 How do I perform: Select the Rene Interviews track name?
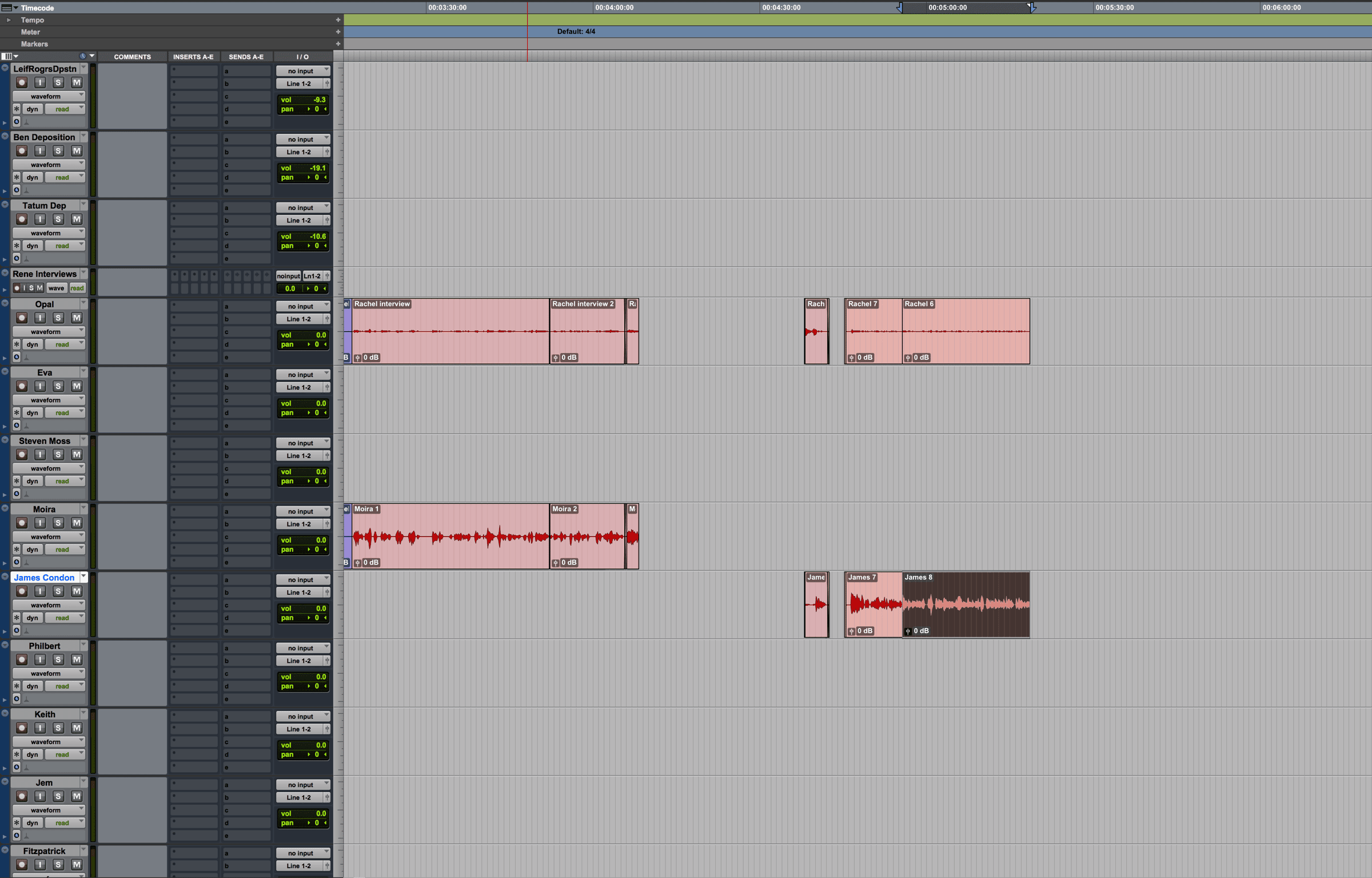coord(45,274)
